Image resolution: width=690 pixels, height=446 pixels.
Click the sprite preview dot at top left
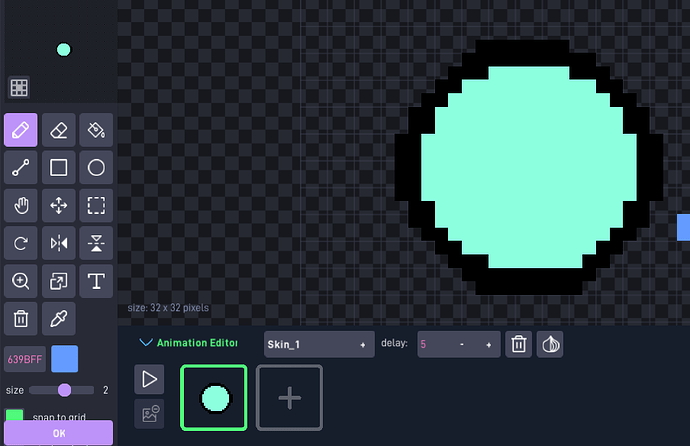[63, 50]
